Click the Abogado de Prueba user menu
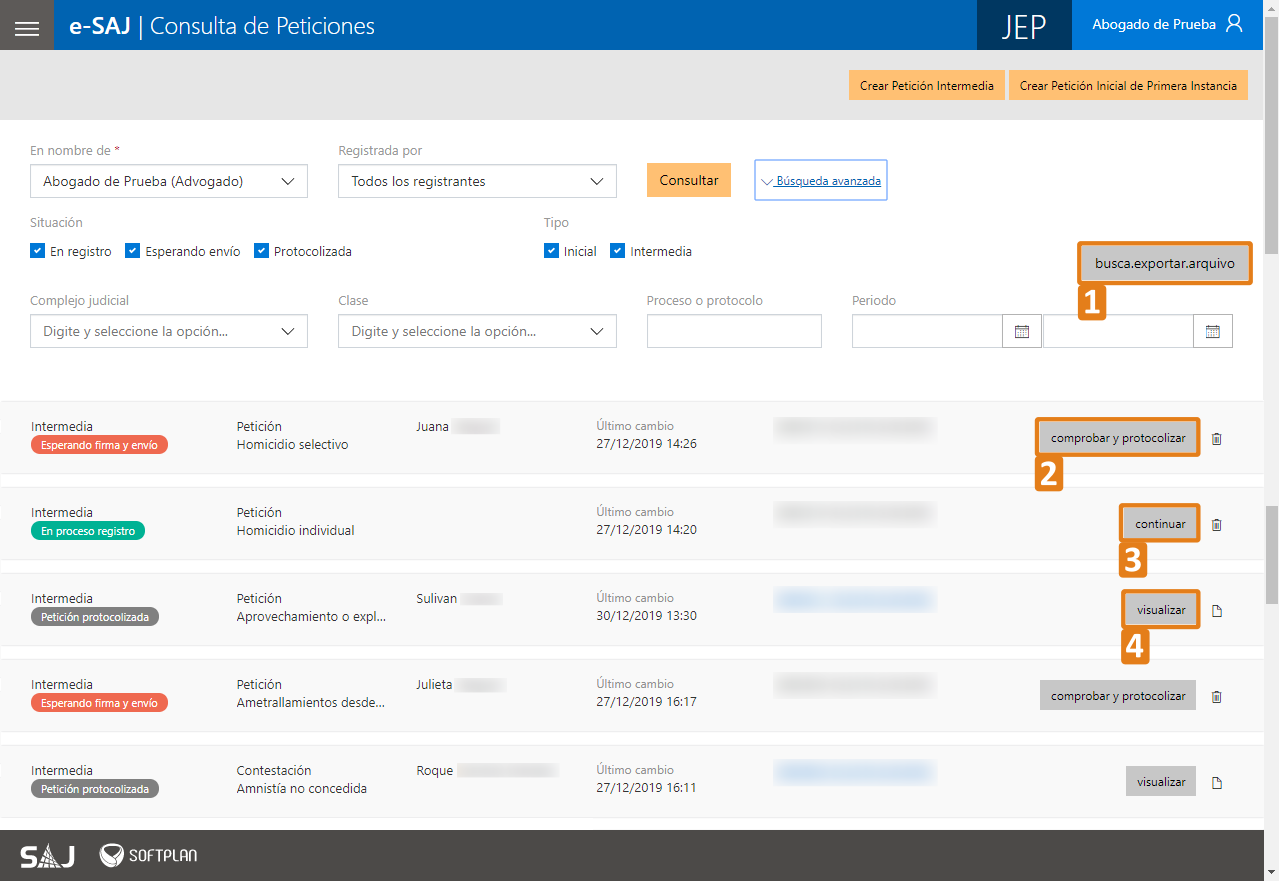 (x=1168, y=25)
